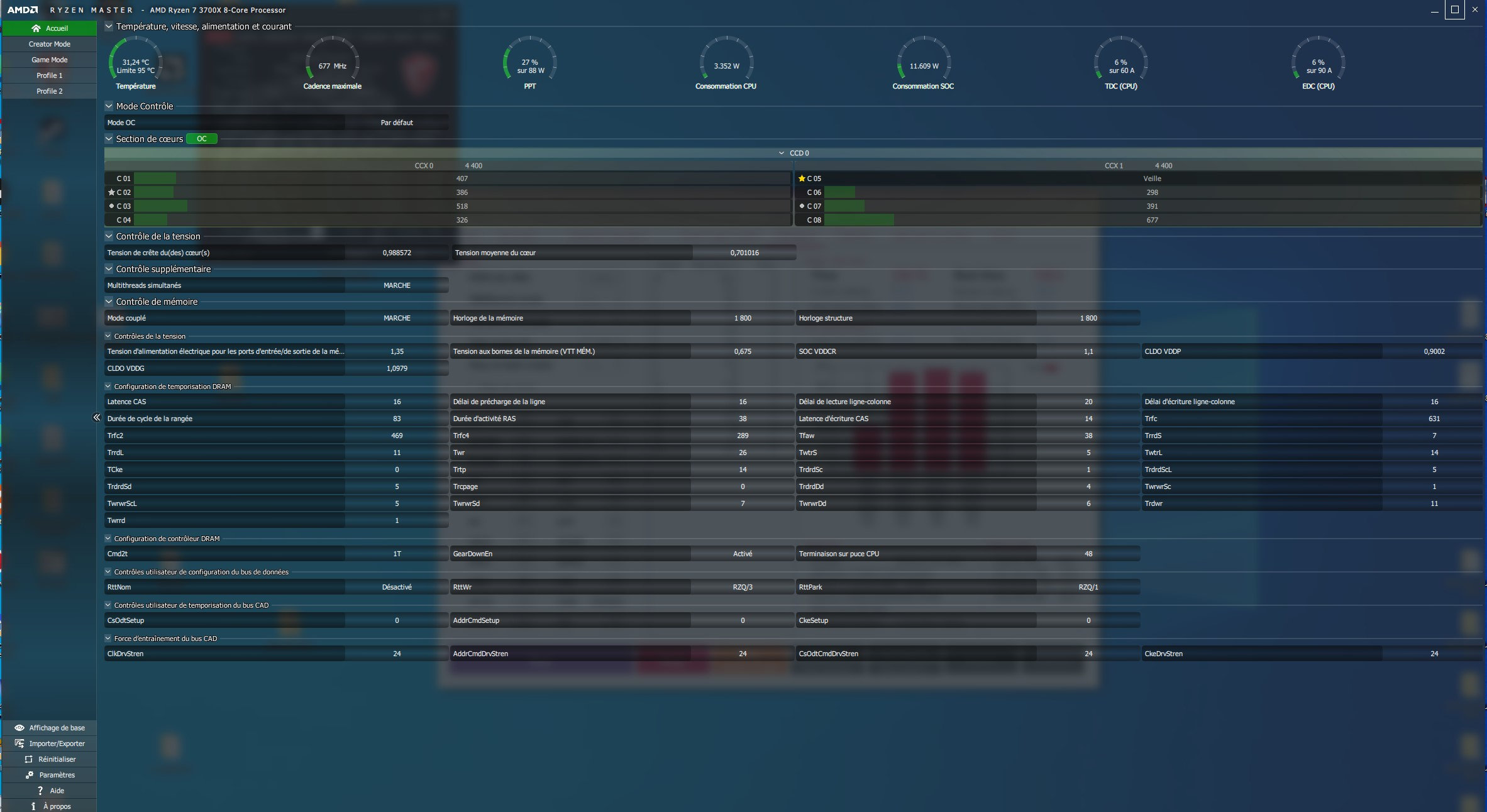Click the AMD logo in title bar

point(23,10)
